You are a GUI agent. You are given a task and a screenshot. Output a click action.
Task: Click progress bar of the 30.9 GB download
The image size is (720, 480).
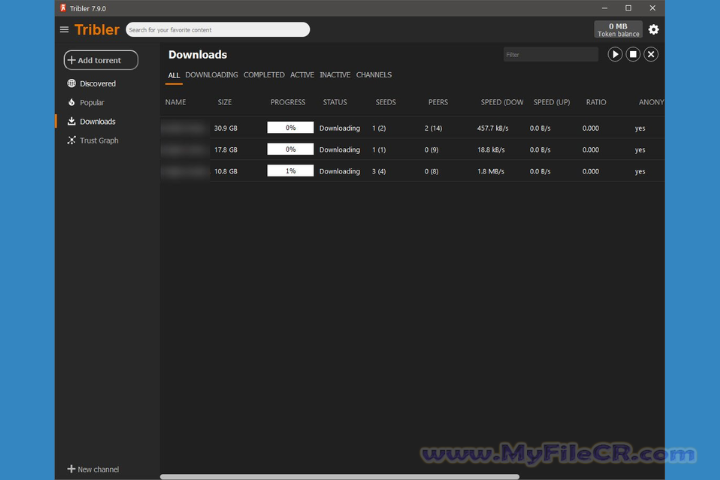point(290,128)
